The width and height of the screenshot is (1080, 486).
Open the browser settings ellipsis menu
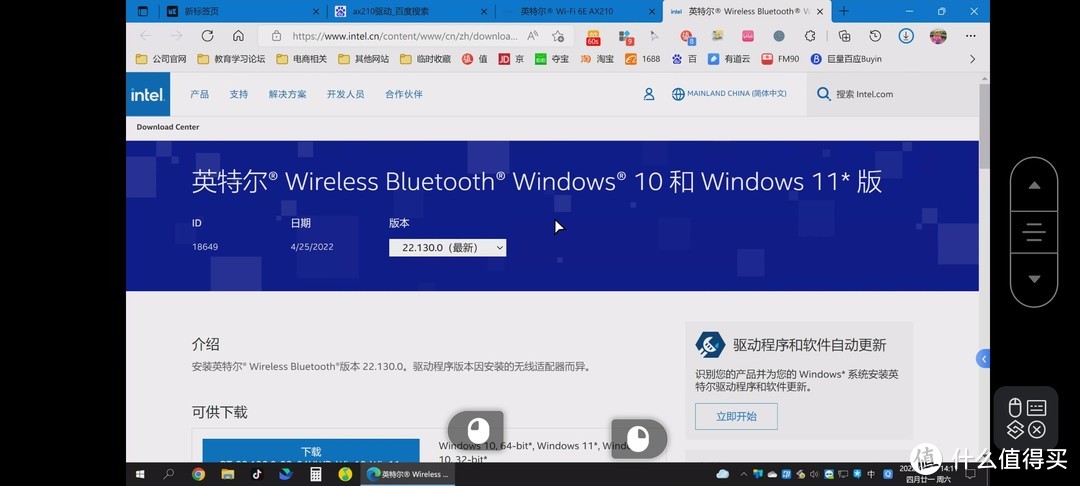point(970,36)
